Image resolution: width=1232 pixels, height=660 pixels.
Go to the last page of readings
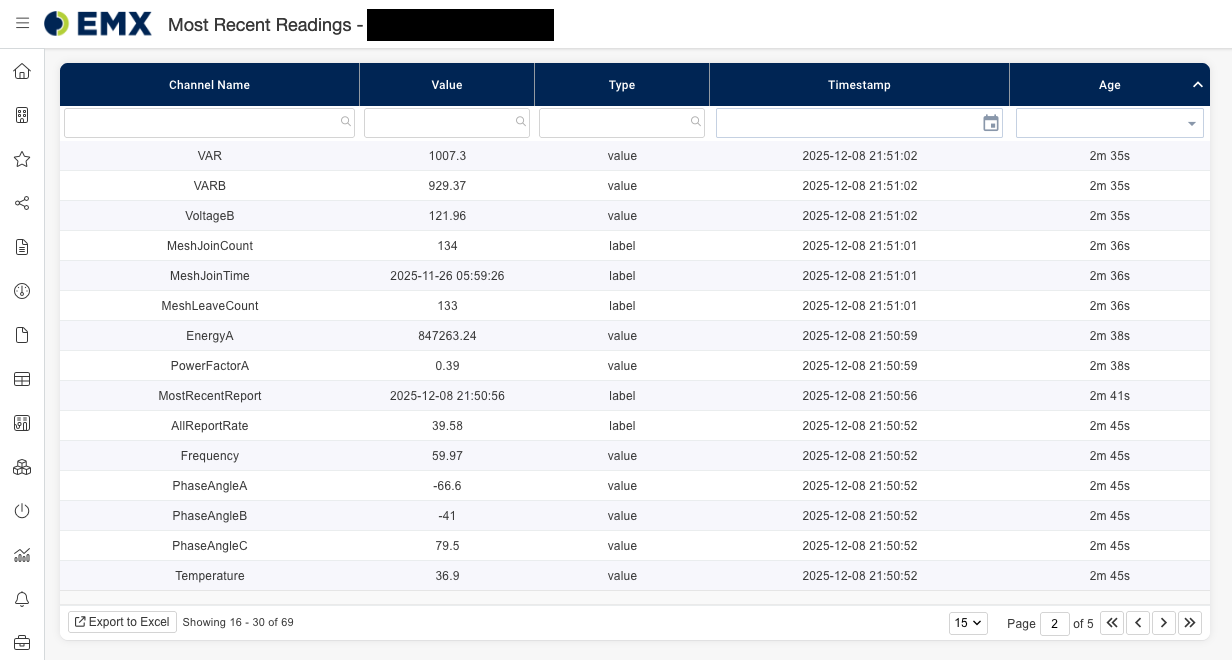click(x=1190, y=622)
